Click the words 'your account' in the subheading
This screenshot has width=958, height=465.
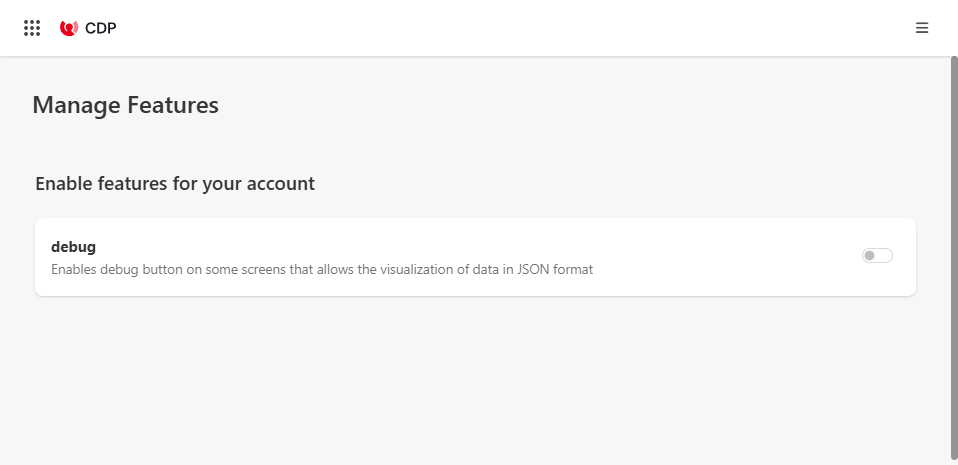click(x=273, y=184)
